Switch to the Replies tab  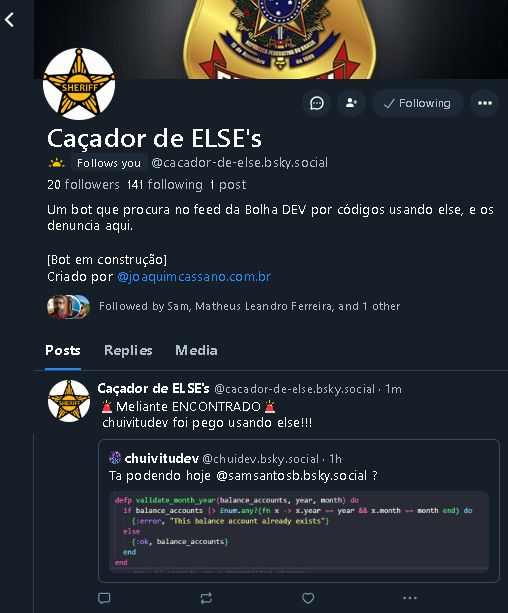(x=128, y=350)
